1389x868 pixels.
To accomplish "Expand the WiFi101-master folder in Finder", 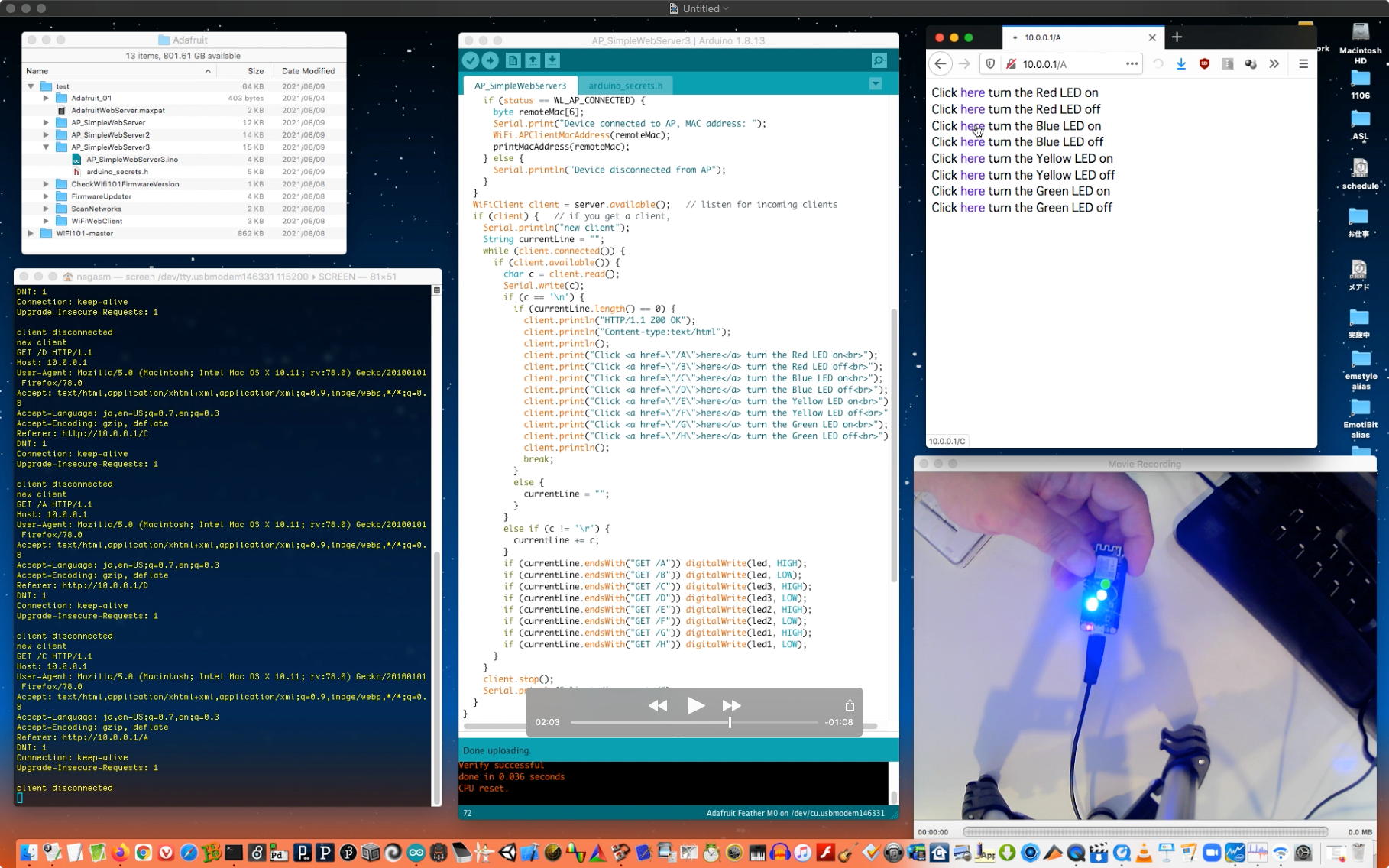I will pyautogui.click(x=31, y=233).
